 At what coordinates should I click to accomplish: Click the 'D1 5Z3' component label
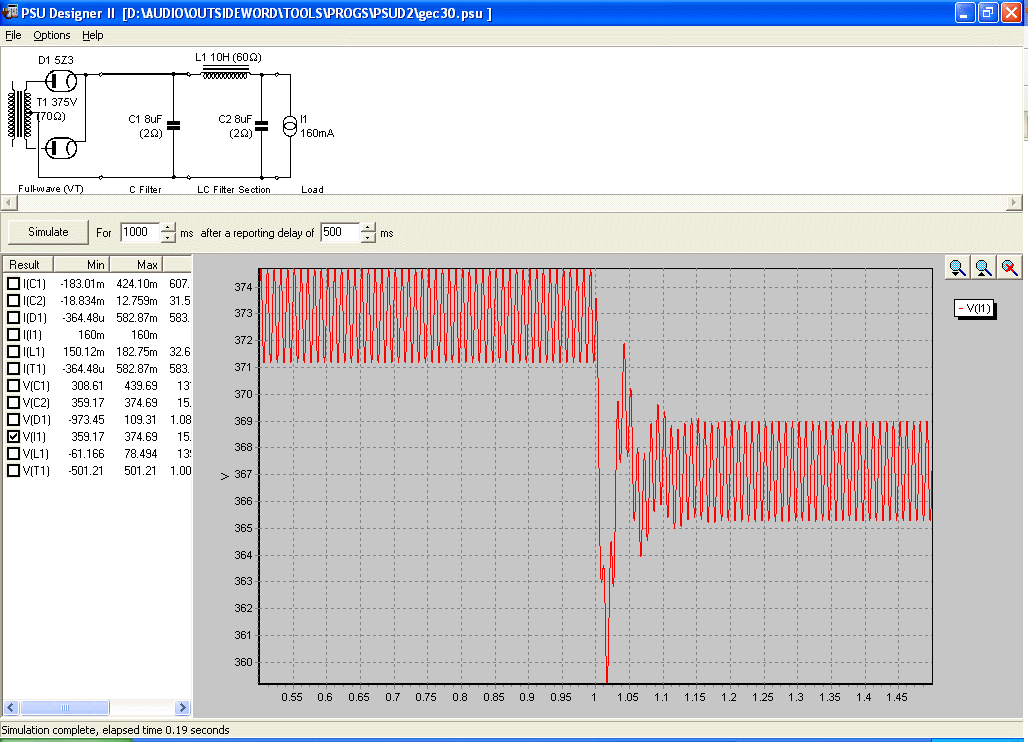56,60
